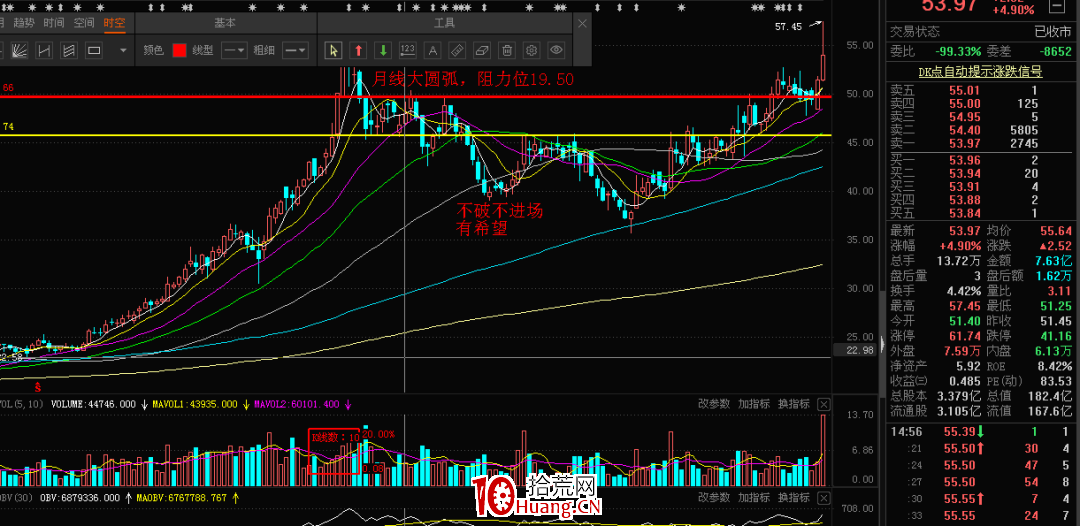Screen dimensions: 1080x526
Task: Close the OBV indicator panel
Action: [x=823, y=497]
